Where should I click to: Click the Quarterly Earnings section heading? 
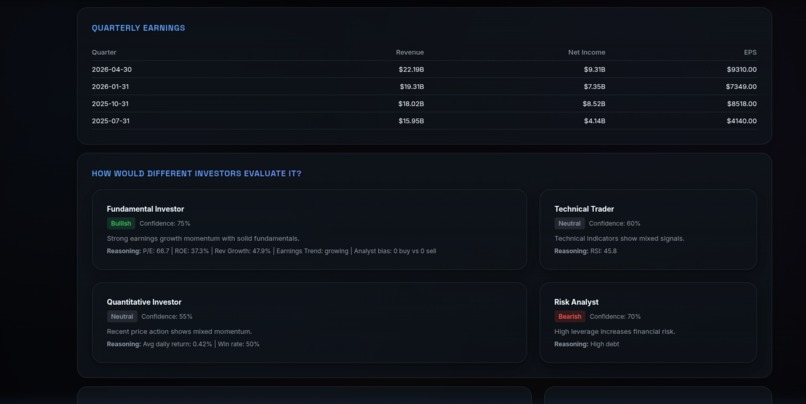tap(138, 28)
